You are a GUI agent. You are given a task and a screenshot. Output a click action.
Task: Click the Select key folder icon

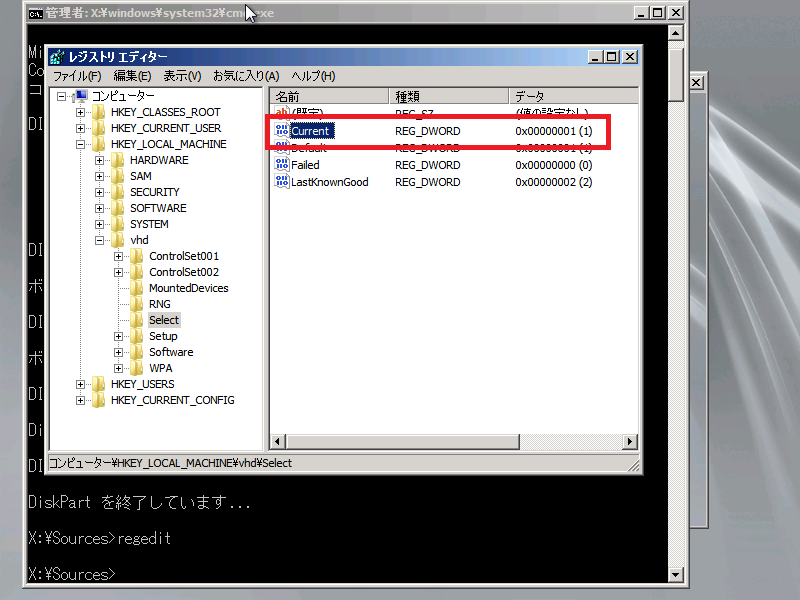137,320
